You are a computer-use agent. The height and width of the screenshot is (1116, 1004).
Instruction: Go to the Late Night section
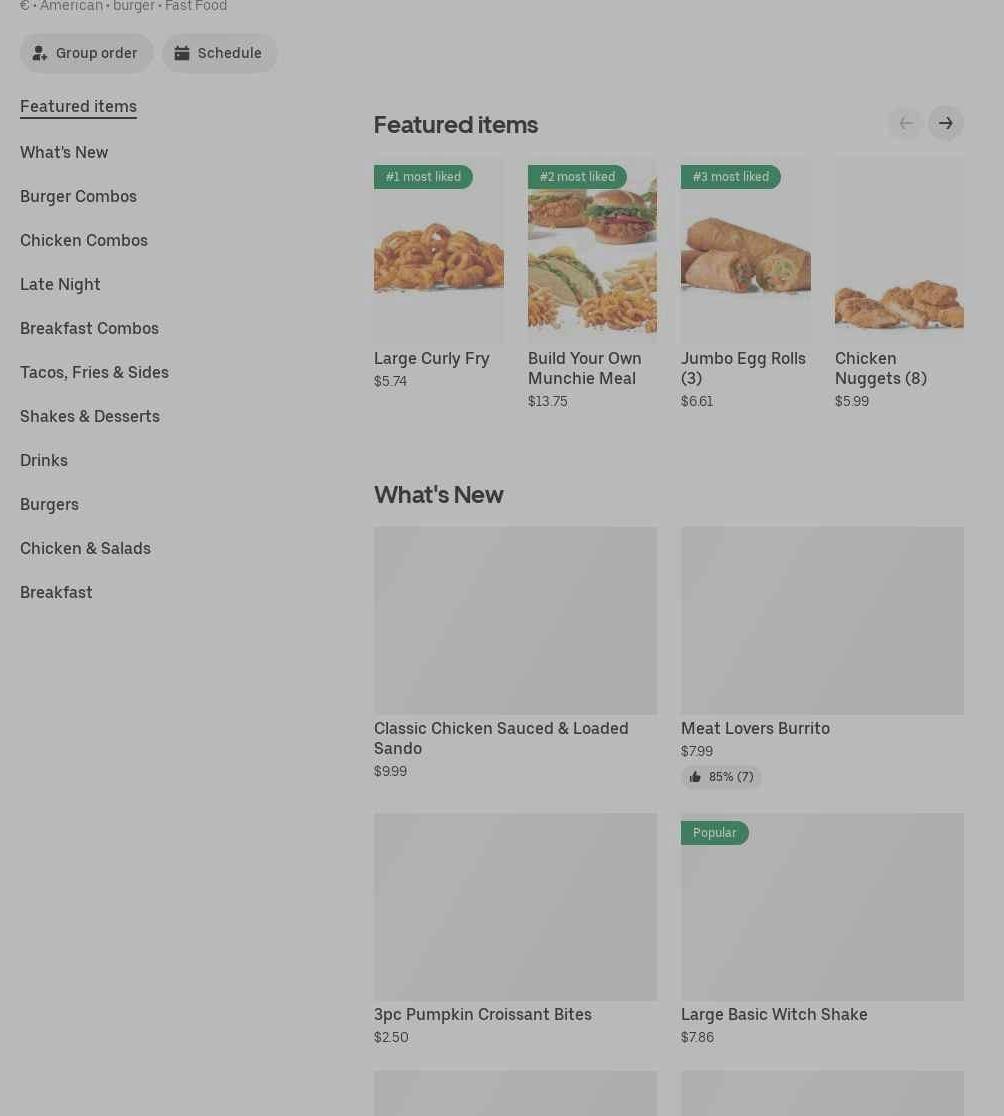(60, 284)
